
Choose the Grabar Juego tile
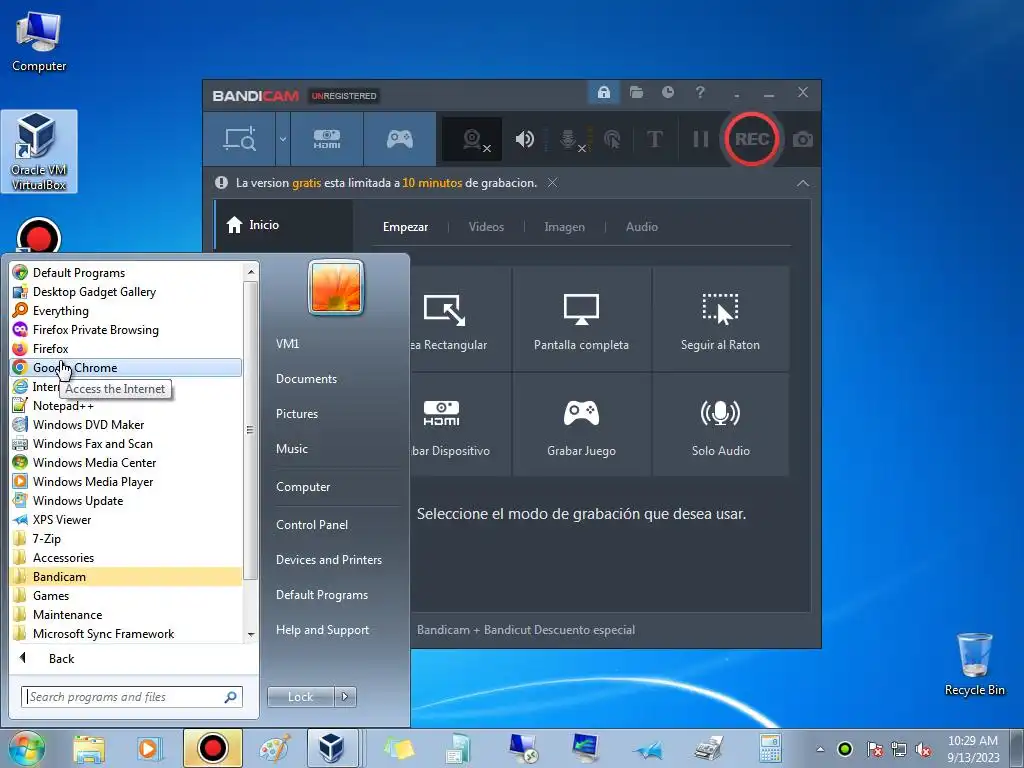pyautogui.click(x=581, y=424)
